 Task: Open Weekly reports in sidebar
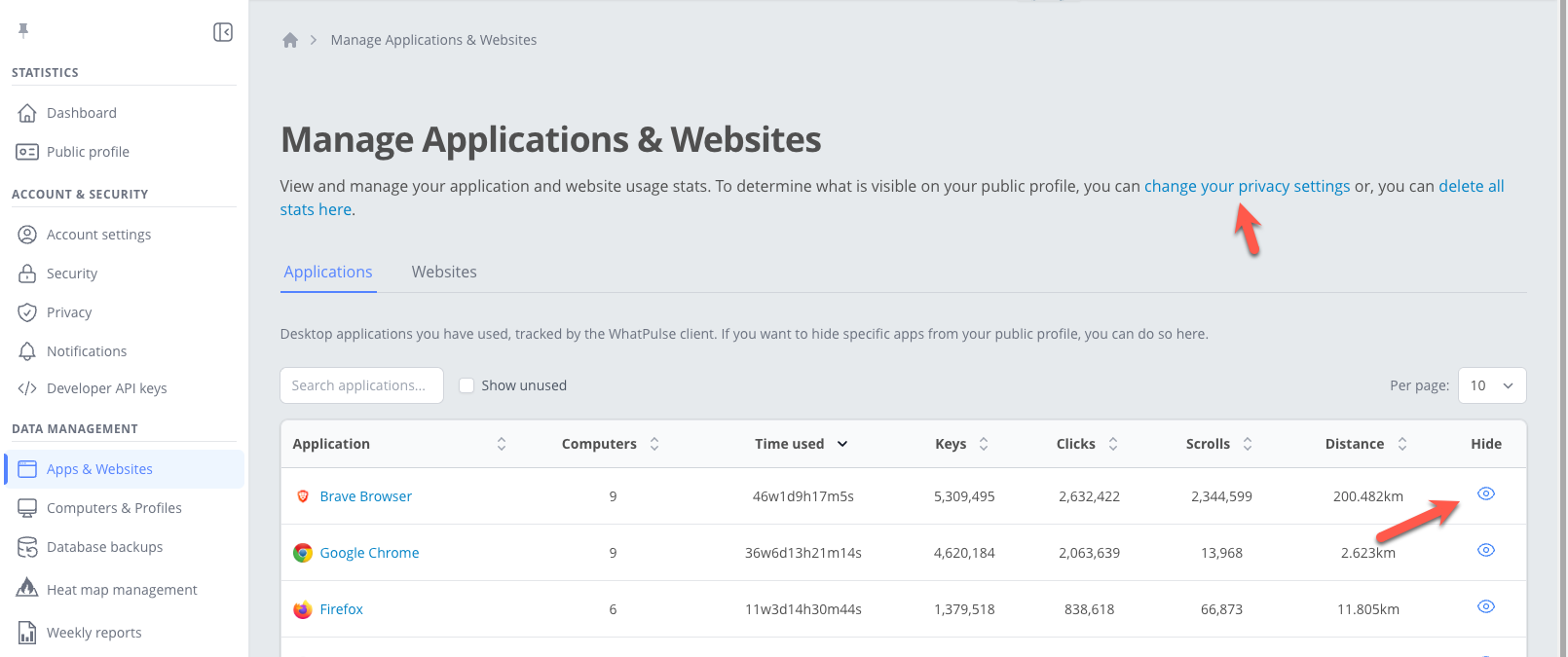tap(93, 633)
